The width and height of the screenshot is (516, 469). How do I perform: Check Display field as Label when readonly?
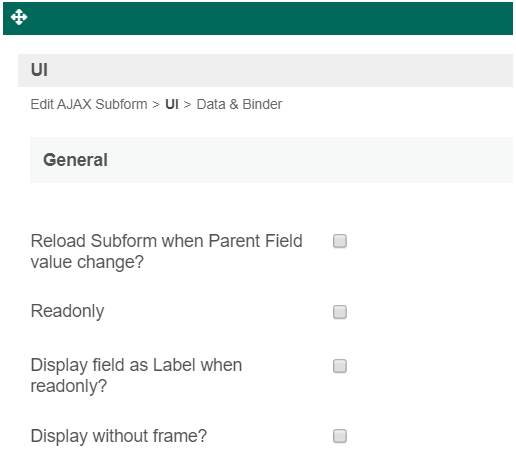[340, 366]
